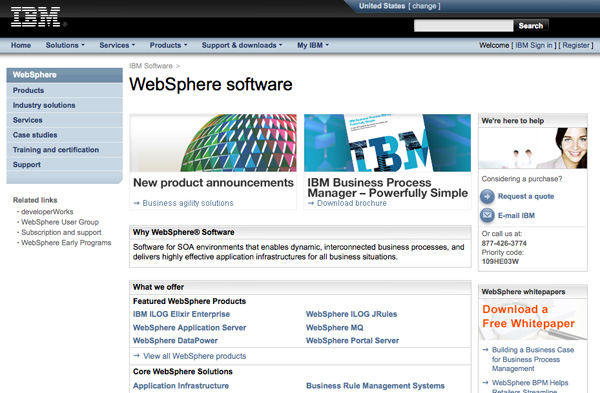
Task: Open the WebSphere Portal Server link
Action: point(352,341)
